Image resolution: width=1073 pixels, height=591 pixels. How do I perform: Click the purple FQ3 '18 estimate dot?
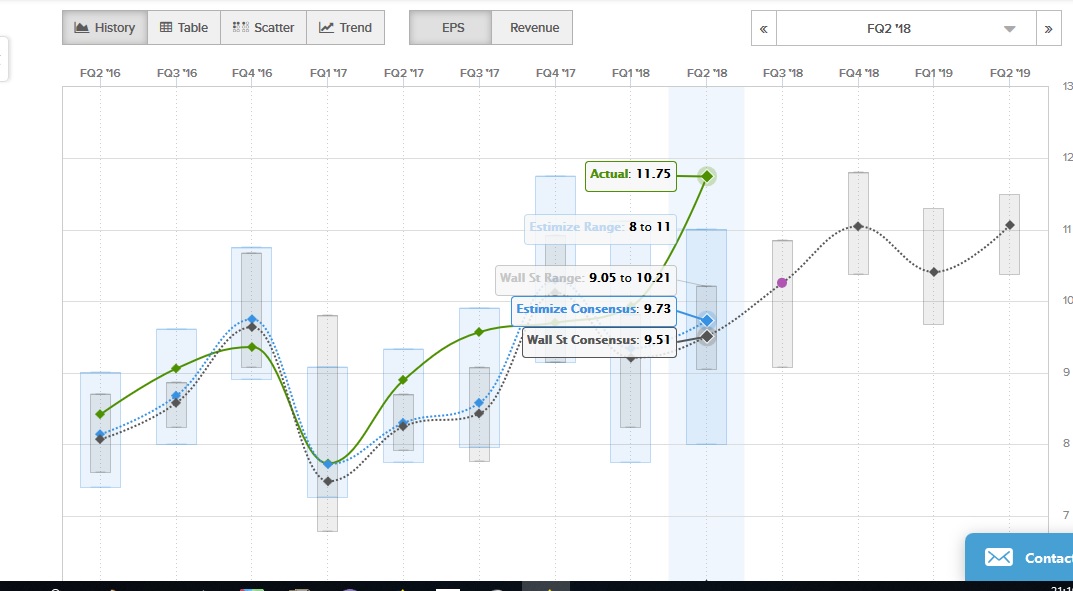[x=782, y=282]
